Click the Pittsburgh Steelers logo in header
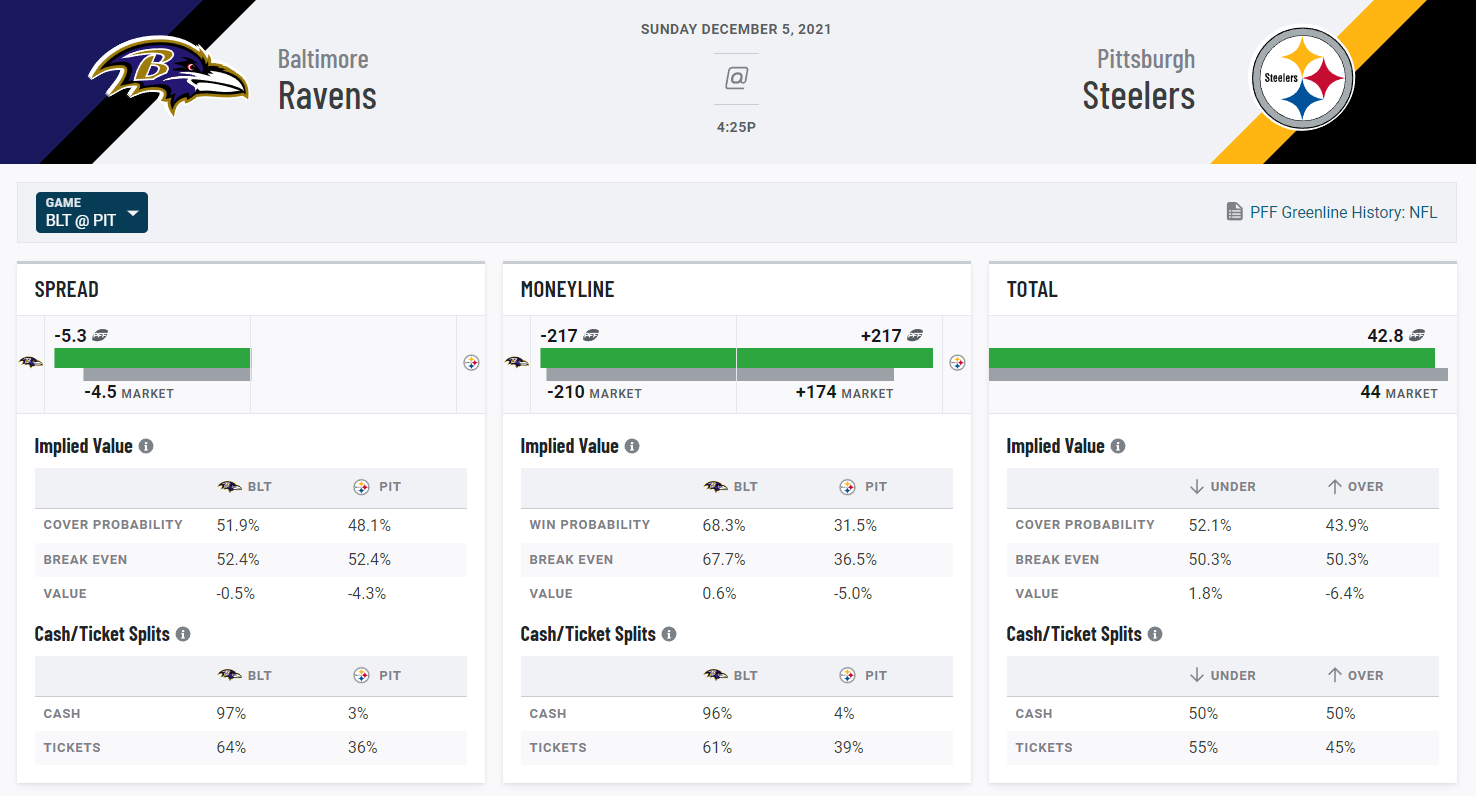This screenshot has width=1476, height=796. (1303, 78)
